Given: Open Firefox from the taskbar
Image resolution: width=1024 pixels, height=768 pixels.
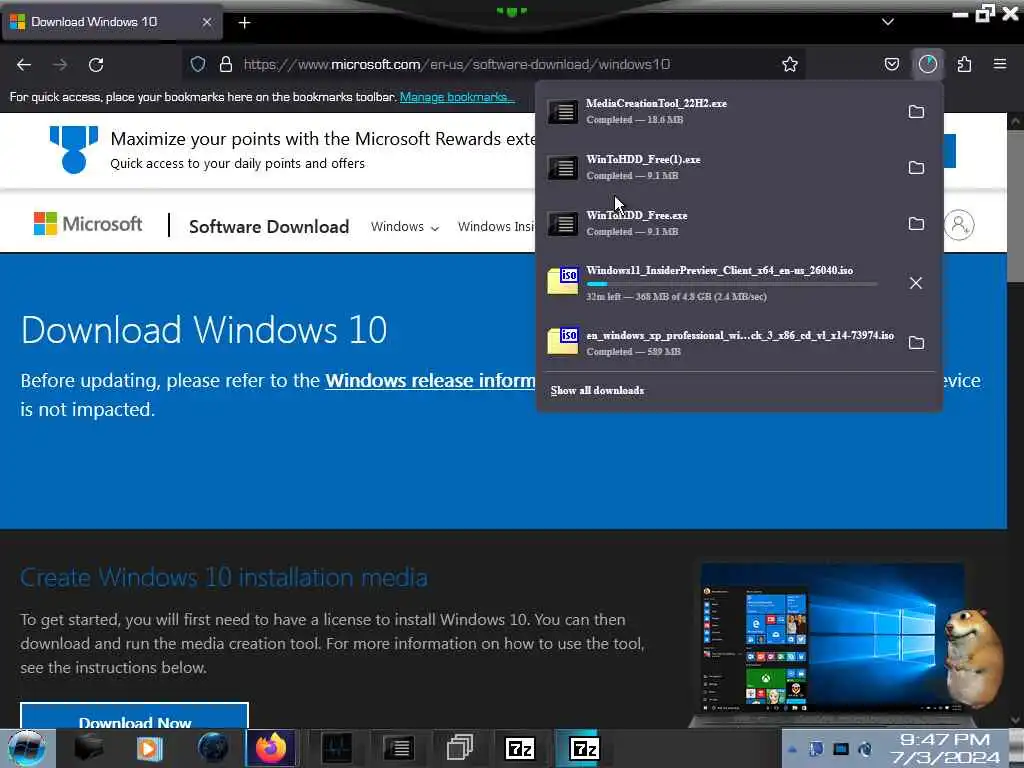Looking at the screenshot, I should pos(271,748).
